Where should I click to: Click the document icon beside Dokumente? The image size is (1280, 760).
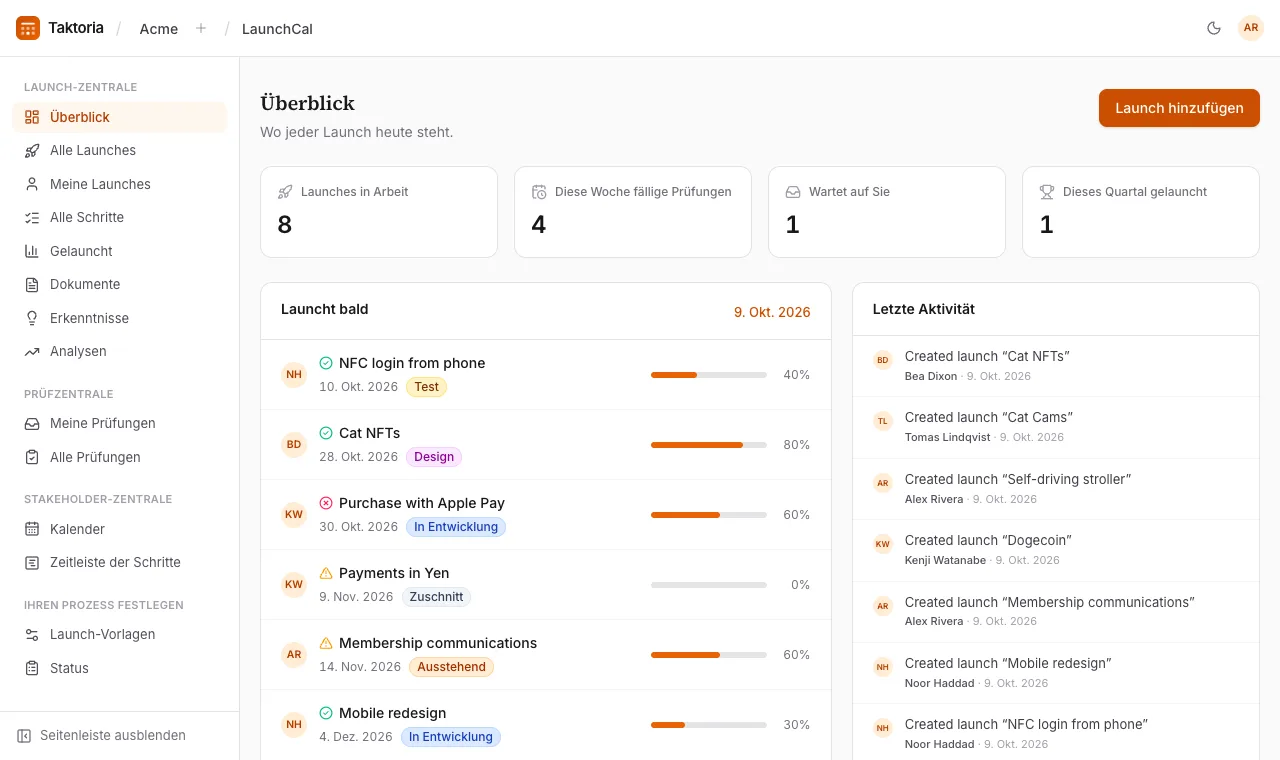tap(32, 284)
